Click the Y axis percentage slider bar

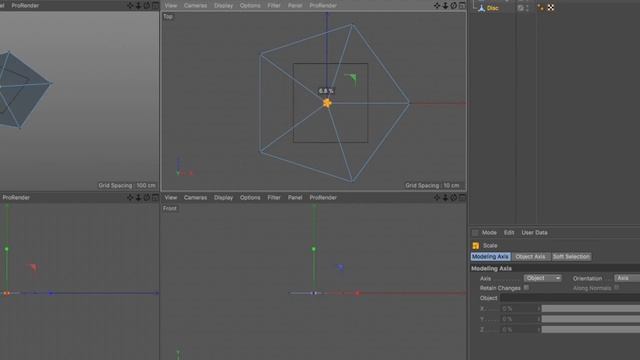pyautogui.click(x=591, y=319)
